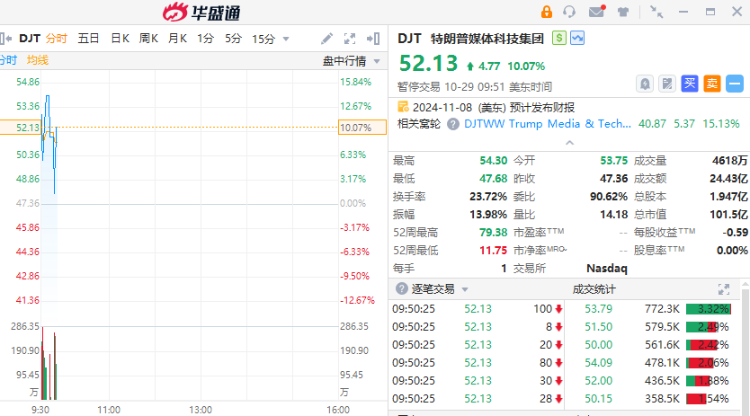750x416 pixels.
Task: Switch to the 月K chart tab
Action: click(x=177, y=38)
